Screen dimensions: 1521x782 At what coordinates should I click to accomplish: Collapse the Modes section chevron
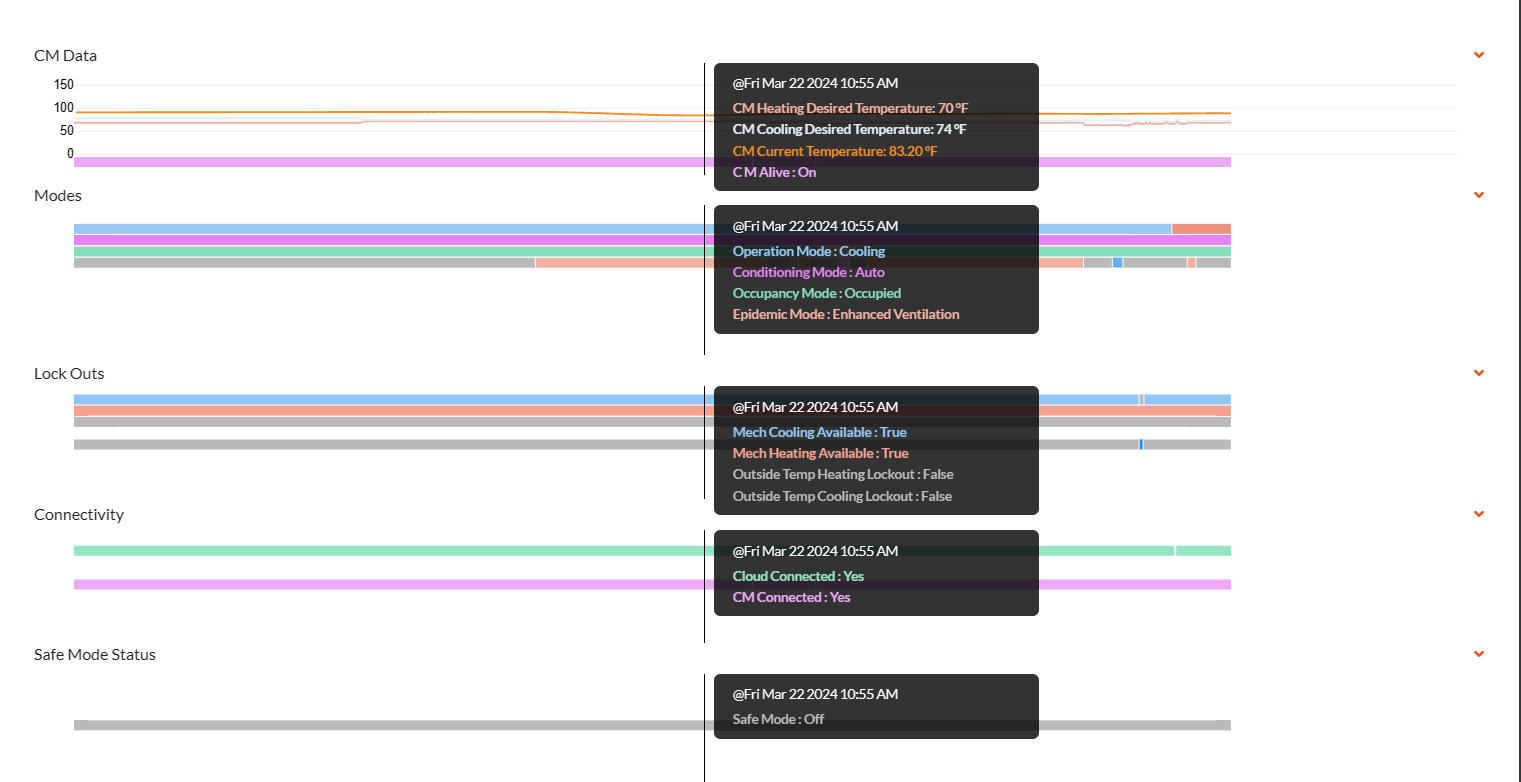[x=1479, y=195]
